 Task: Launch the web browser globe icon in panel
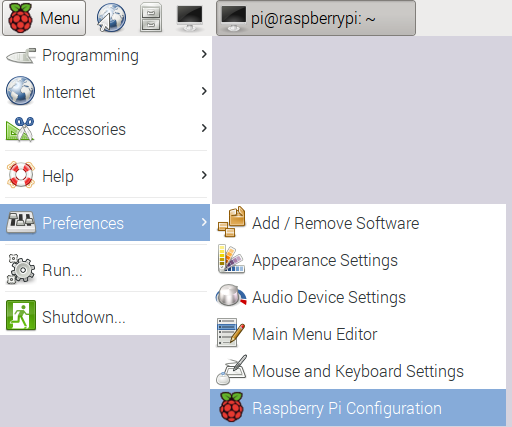pyautogui.click(x=111, y=18)
